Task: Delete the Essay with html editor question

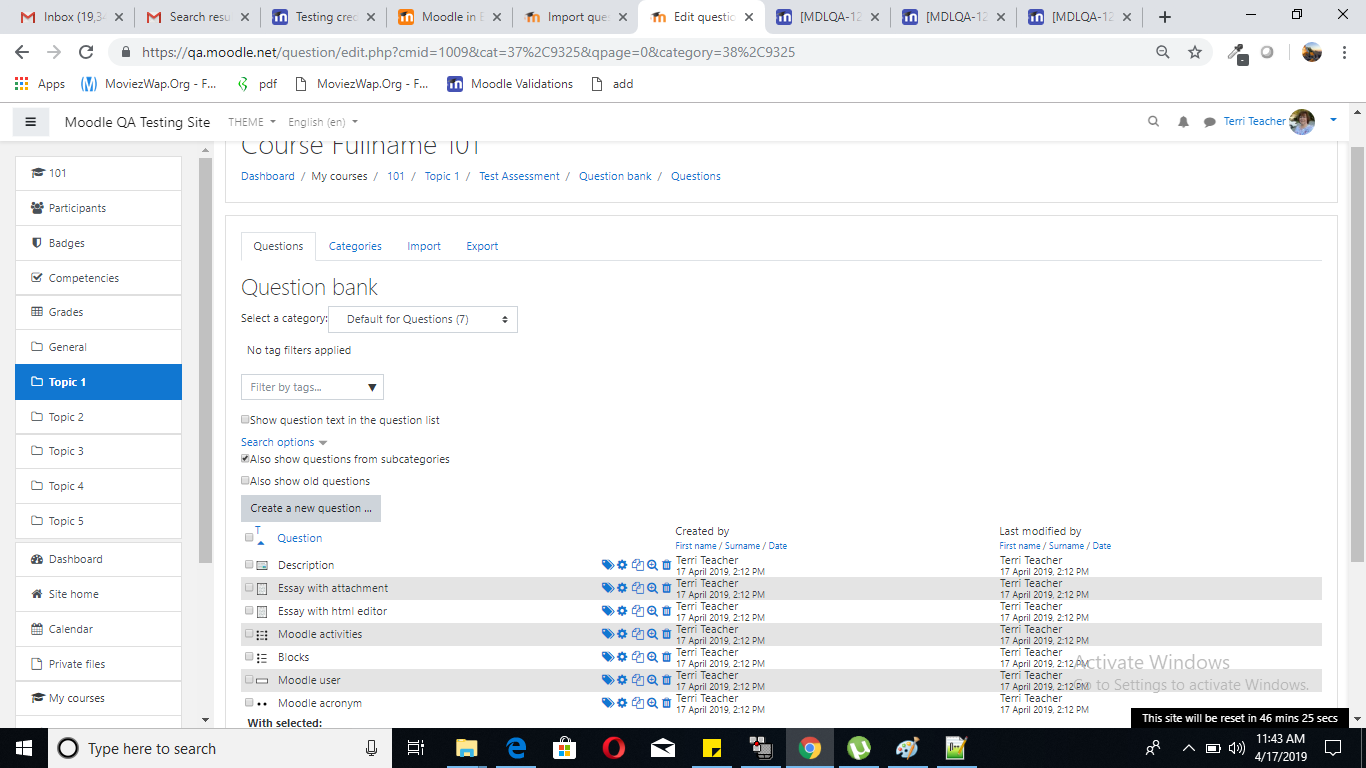Action: click(667, 611)
